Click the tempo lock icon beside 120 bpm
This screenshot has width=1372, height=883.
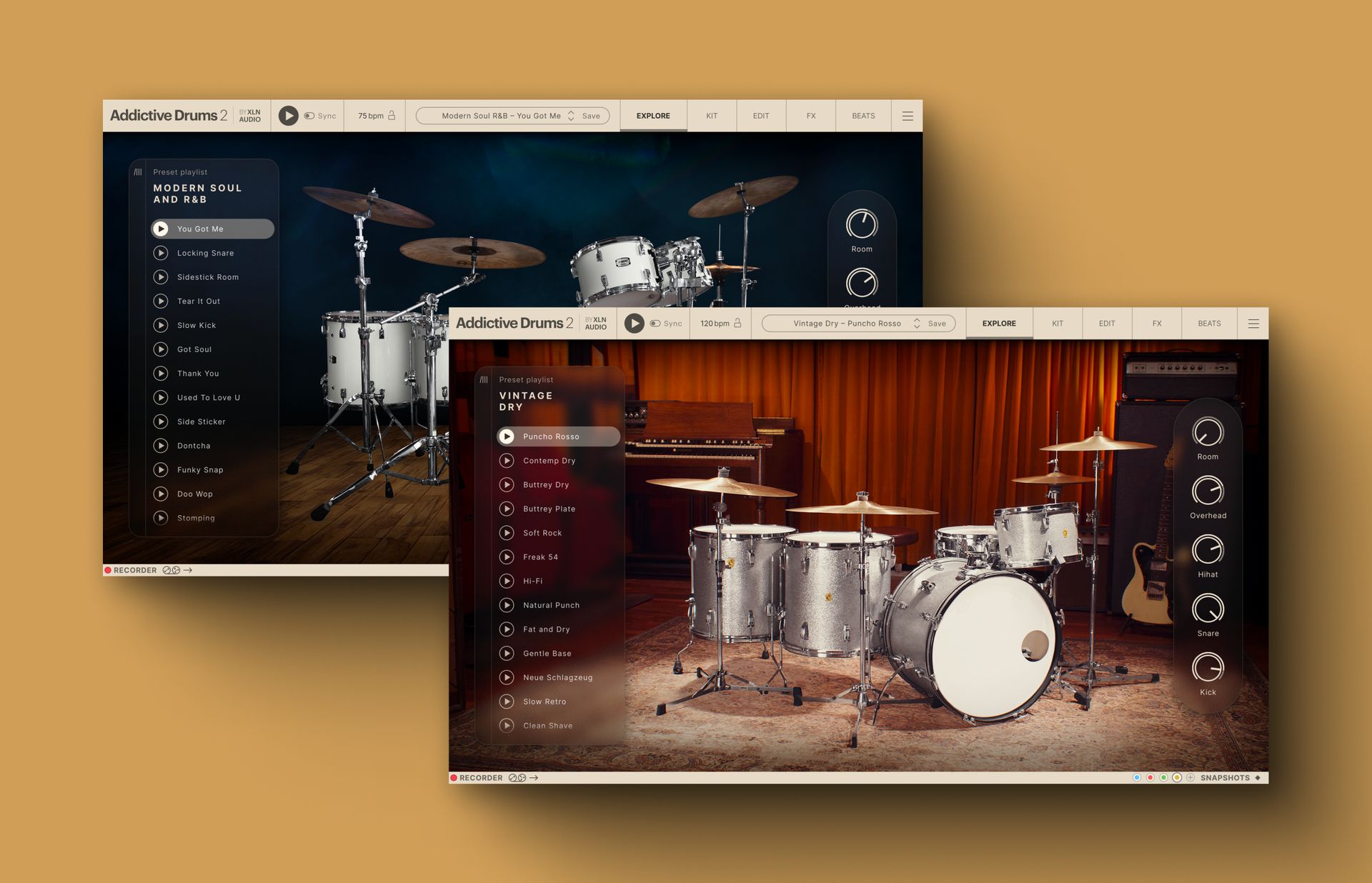pyautogui.click(x=737, y=323)
